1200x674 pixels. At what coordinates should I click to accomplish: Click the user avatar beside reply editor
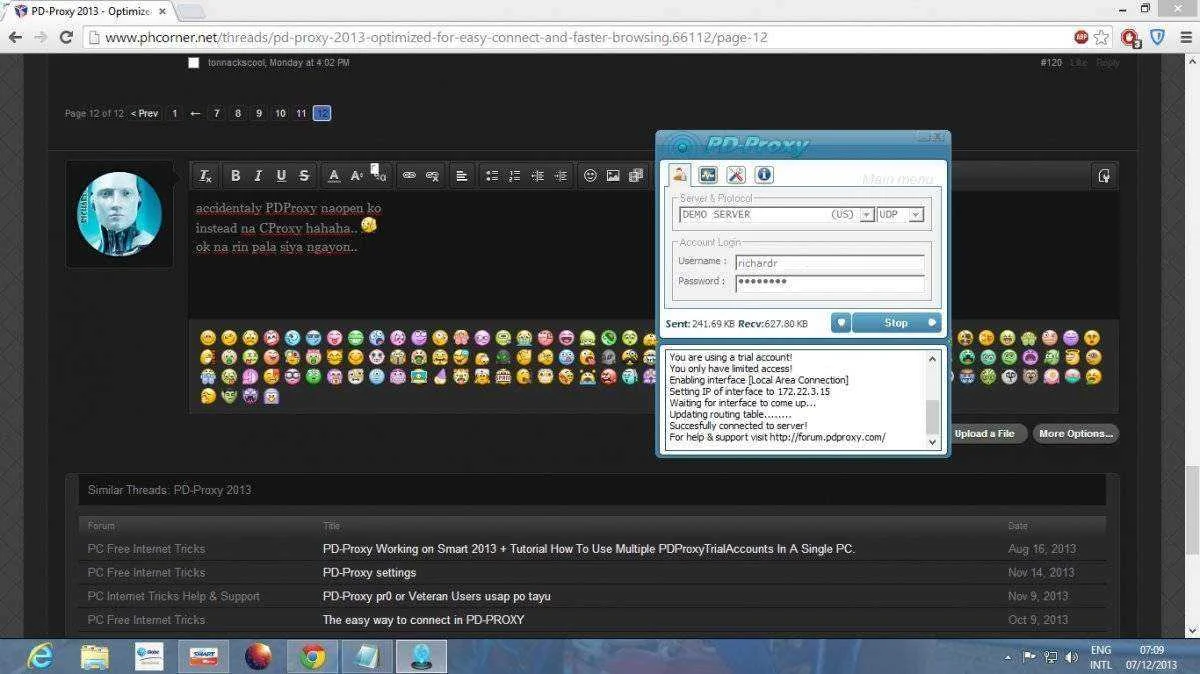[120, 214]
